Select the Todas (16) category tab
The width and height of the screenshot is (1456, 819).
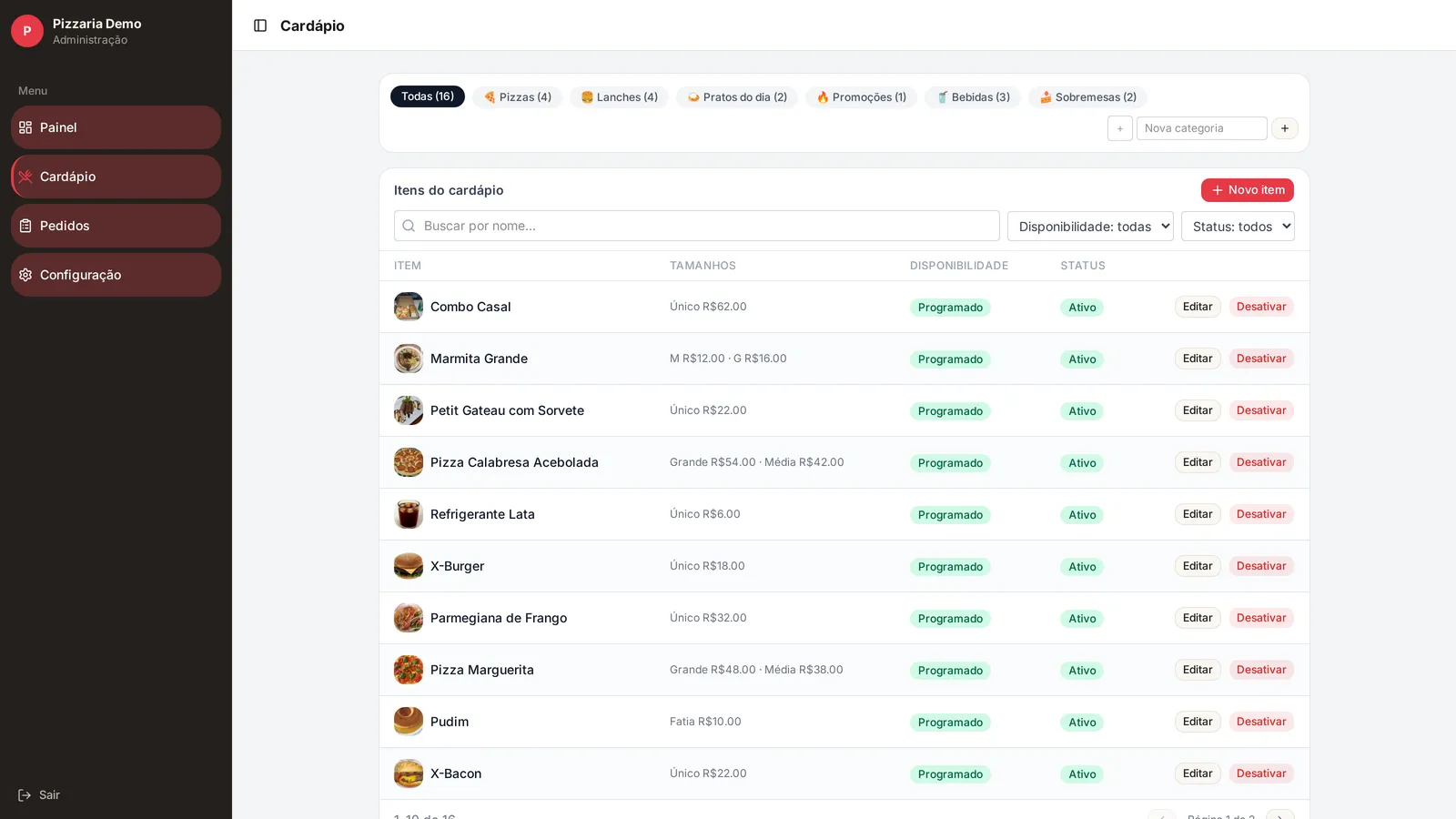[428, 96]
